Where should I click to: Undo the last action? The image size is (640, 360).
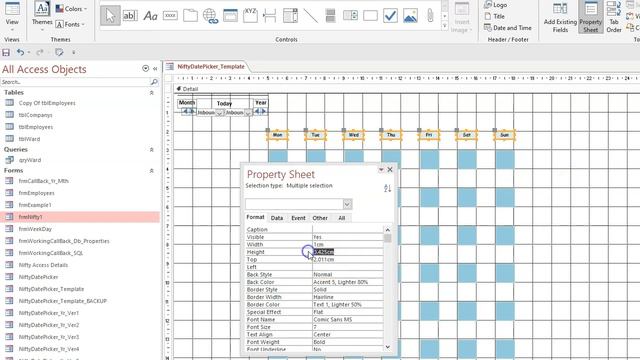[x=20, y=52]
